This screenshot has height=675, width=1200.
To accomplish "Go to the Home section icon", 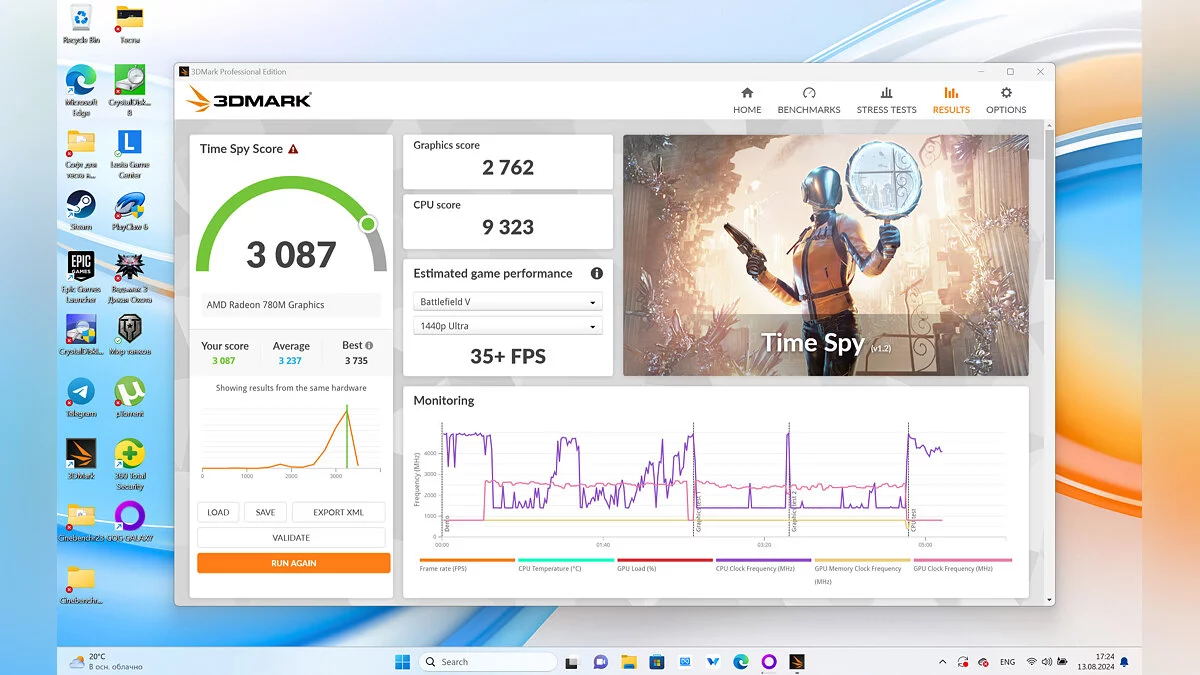I will coord(747,94).
